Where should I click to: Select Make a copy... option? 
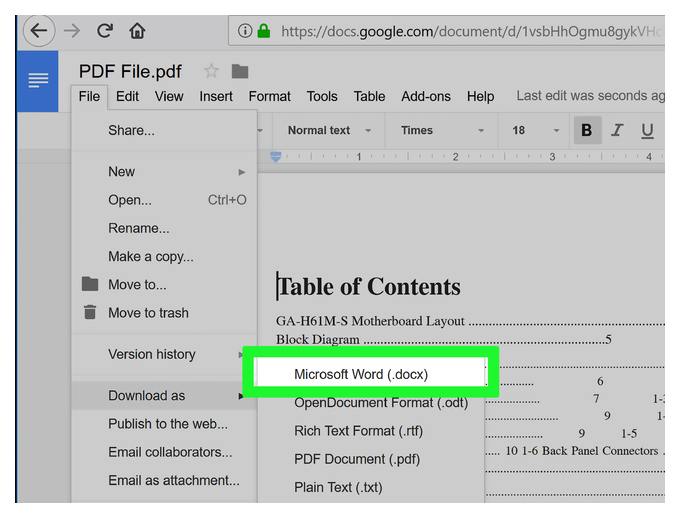[x=164, y=256]
